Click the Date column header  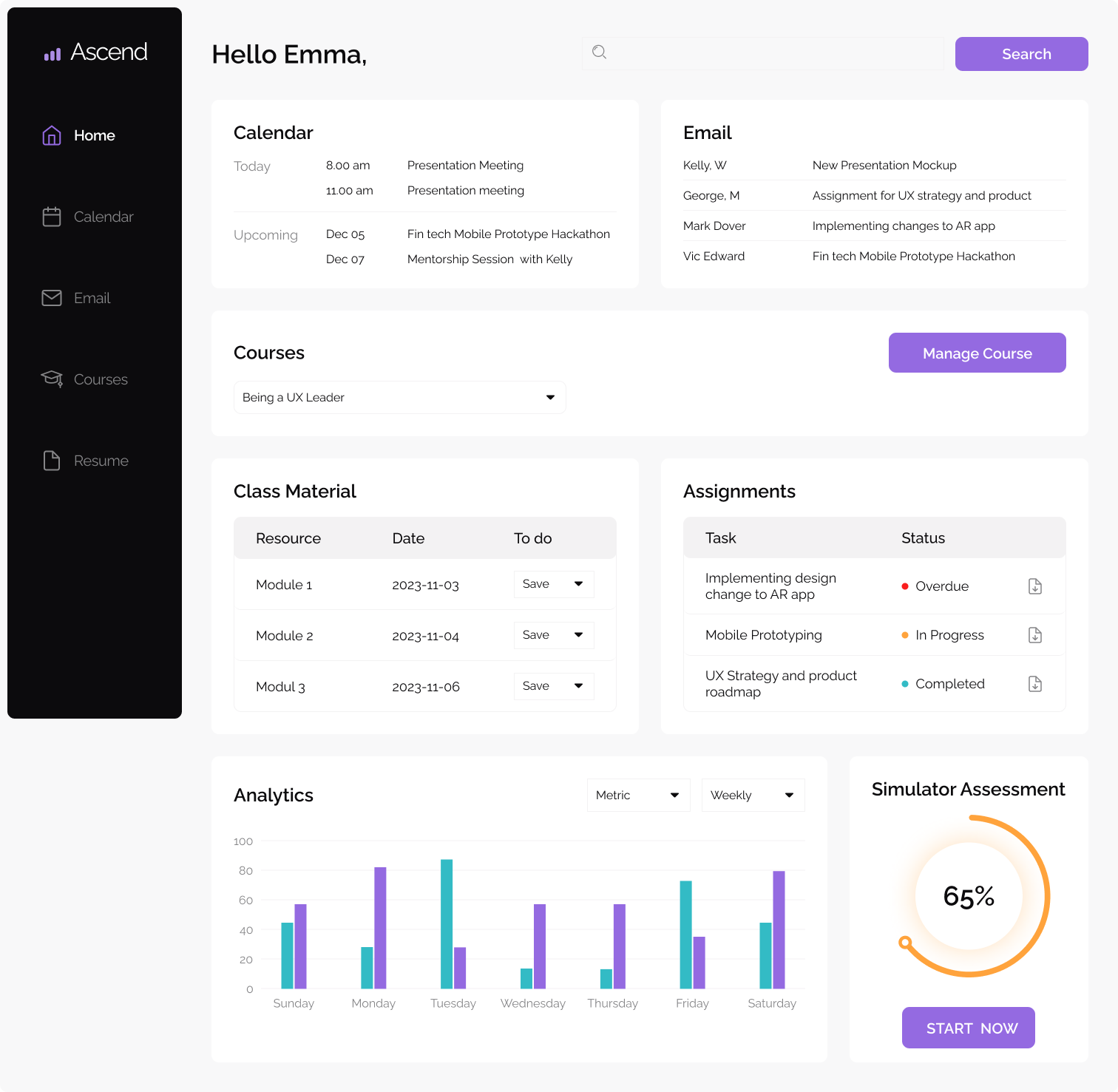point(408,538)
